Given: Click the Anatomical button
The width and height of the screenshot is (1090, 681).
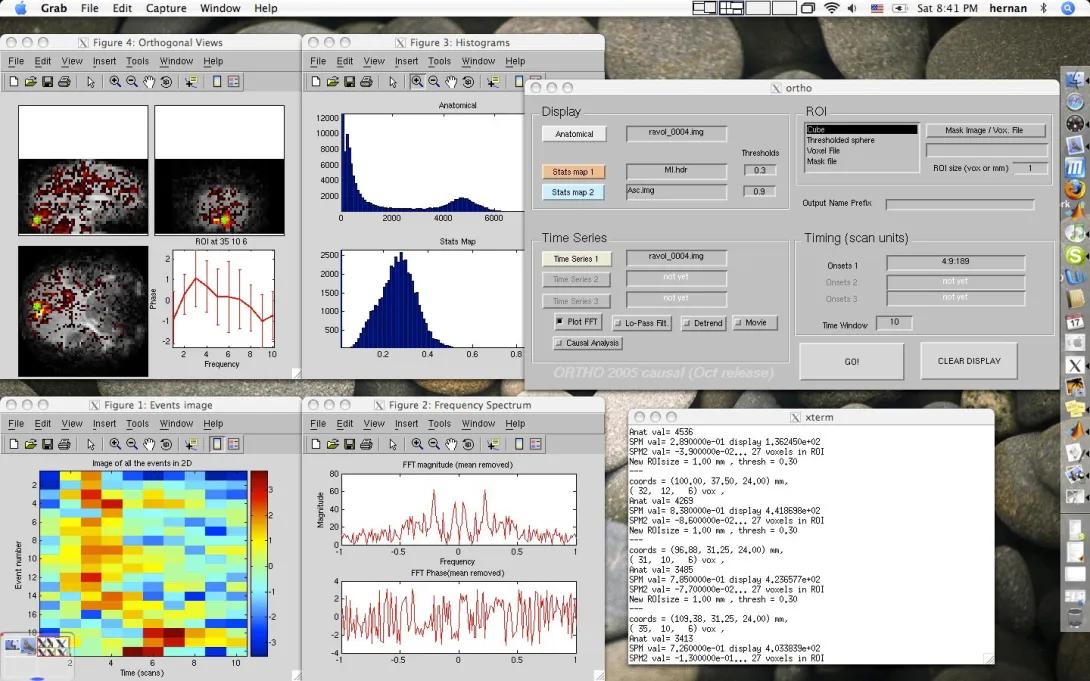Looking at the screenshot, I should click(574, 134).
